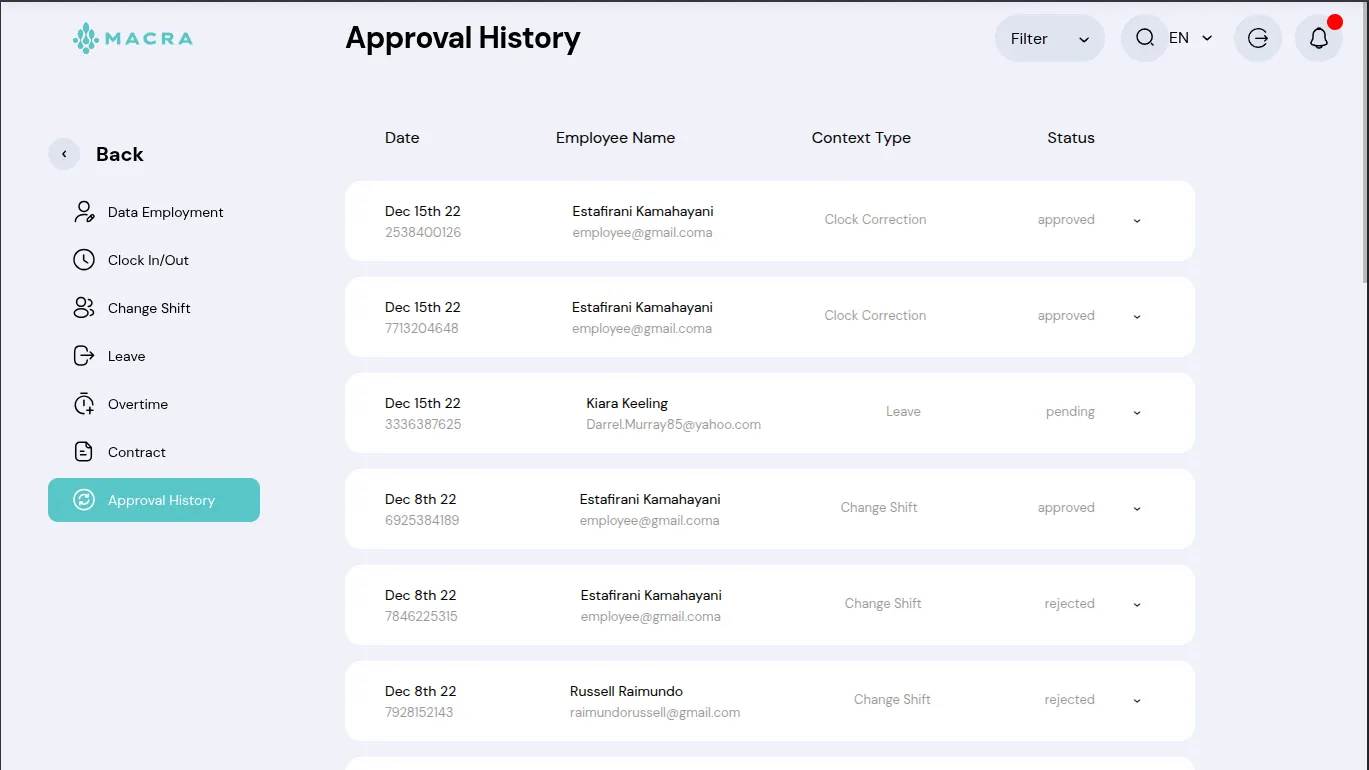Click the Back arrow button
Viewport: 1369px width, 770px height.
point(64,154)
